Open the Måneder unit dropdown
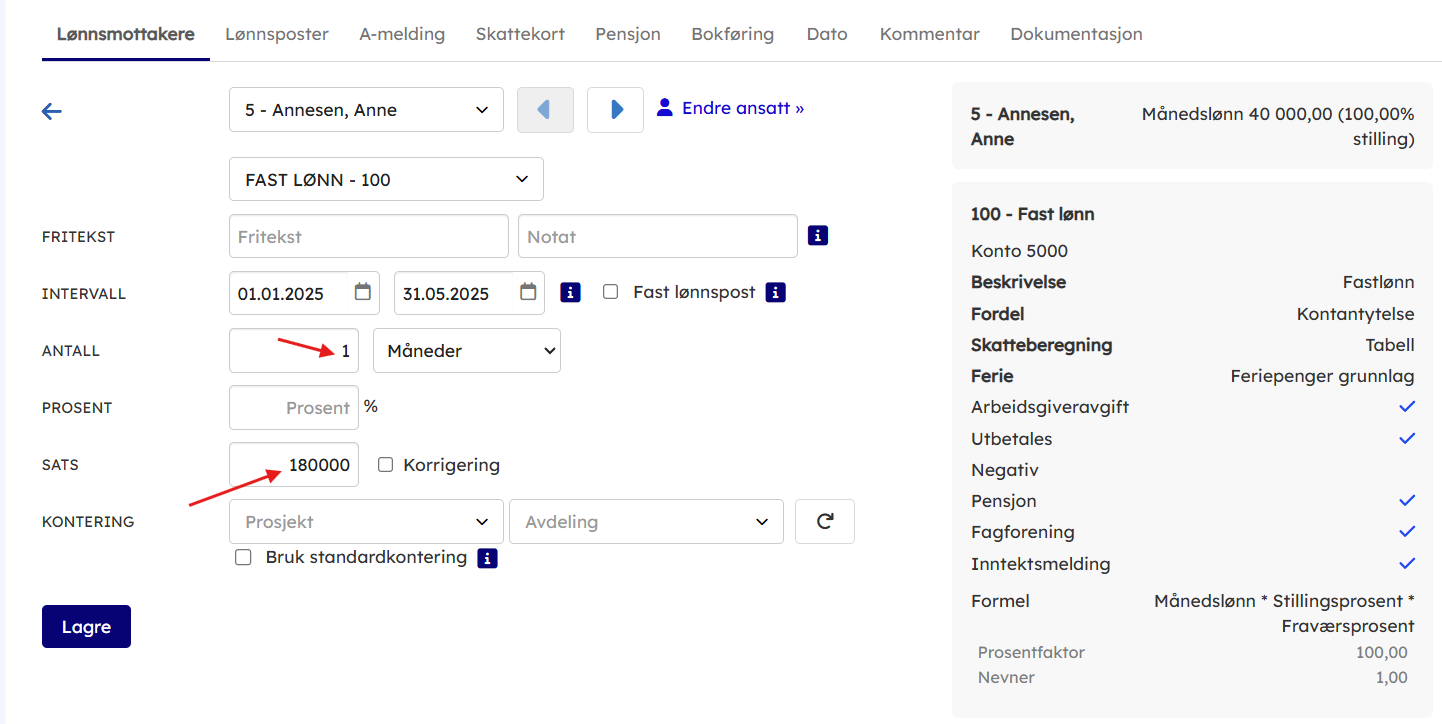Viewport: 1442px width, 724px height. pos(466,351)
